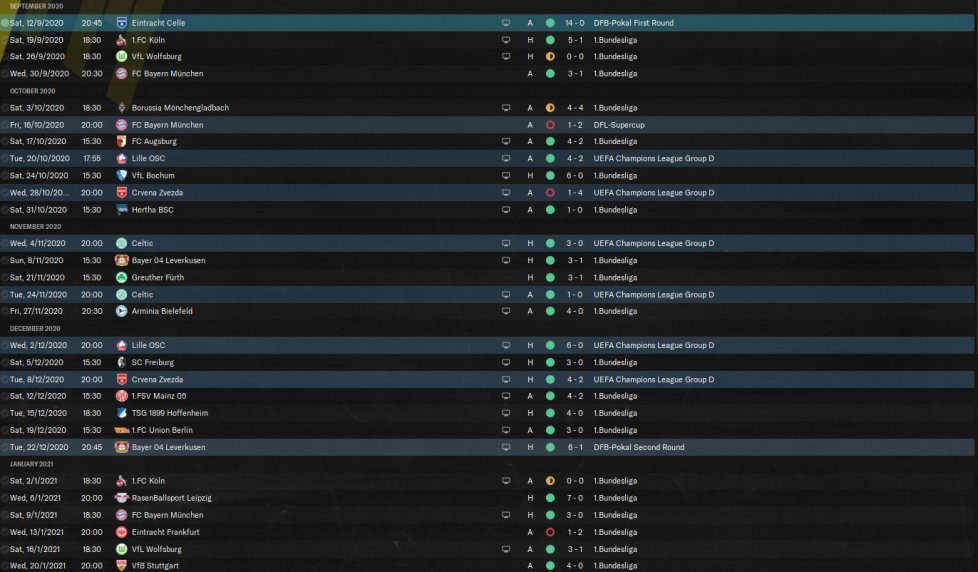Toggle the selection circle beside Sat, 12/9/2020
The width and height of the screenshot is (978, 572).
coord(5,22)
